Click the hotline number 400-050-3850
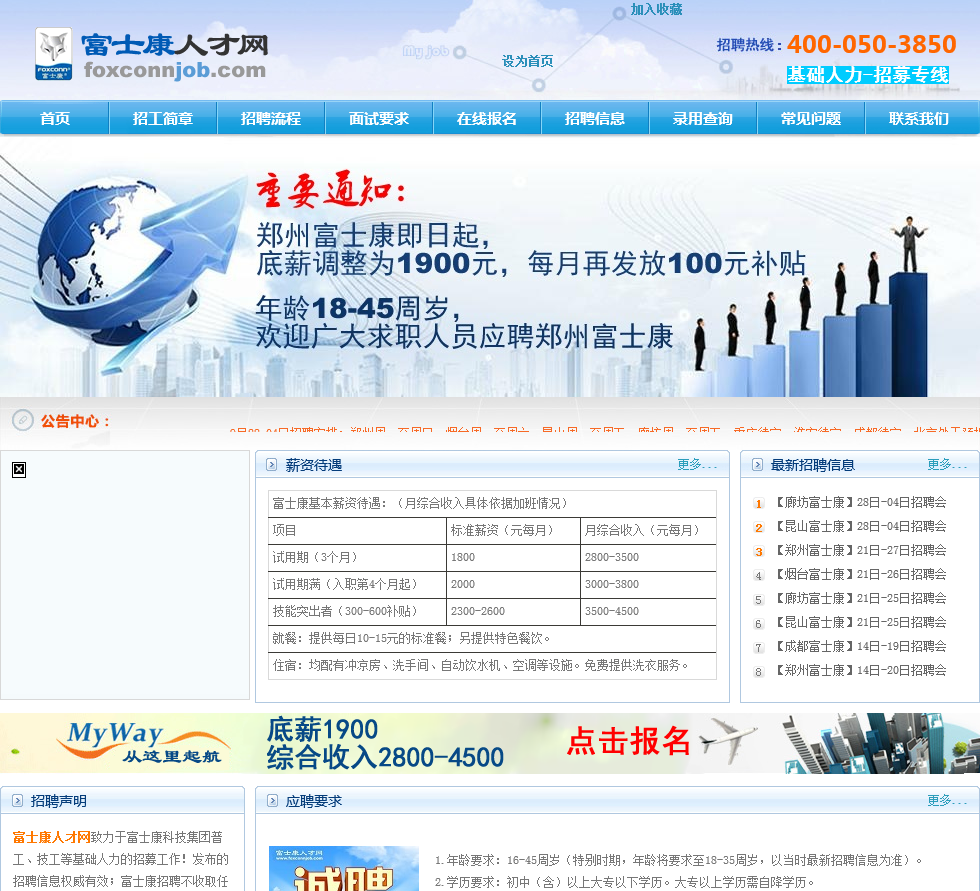Viewport: 980px width, 891px height. point(871,44)
